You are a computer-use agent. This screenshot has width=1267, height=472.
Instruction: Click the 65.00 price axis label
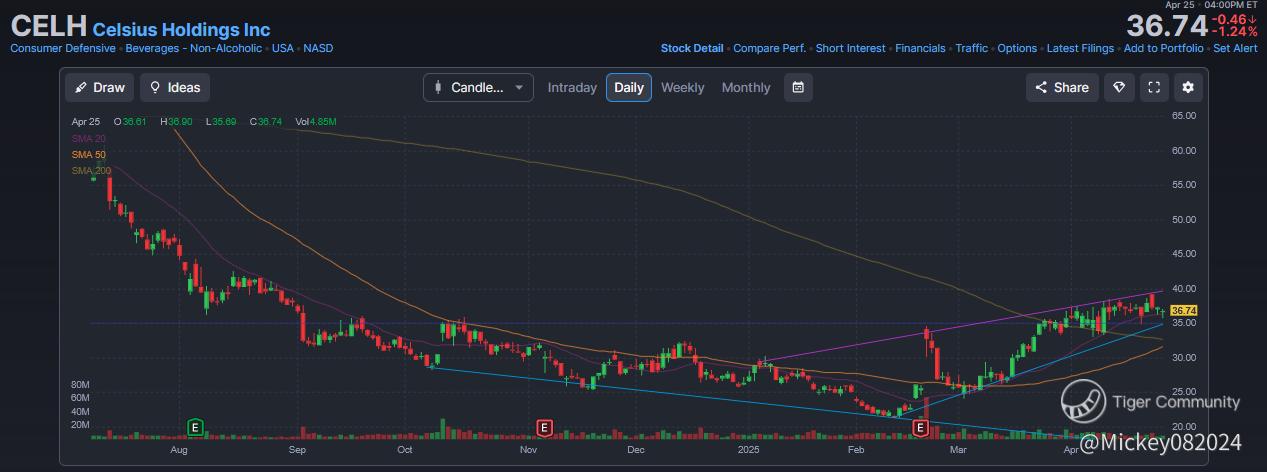click(1184, 116)
